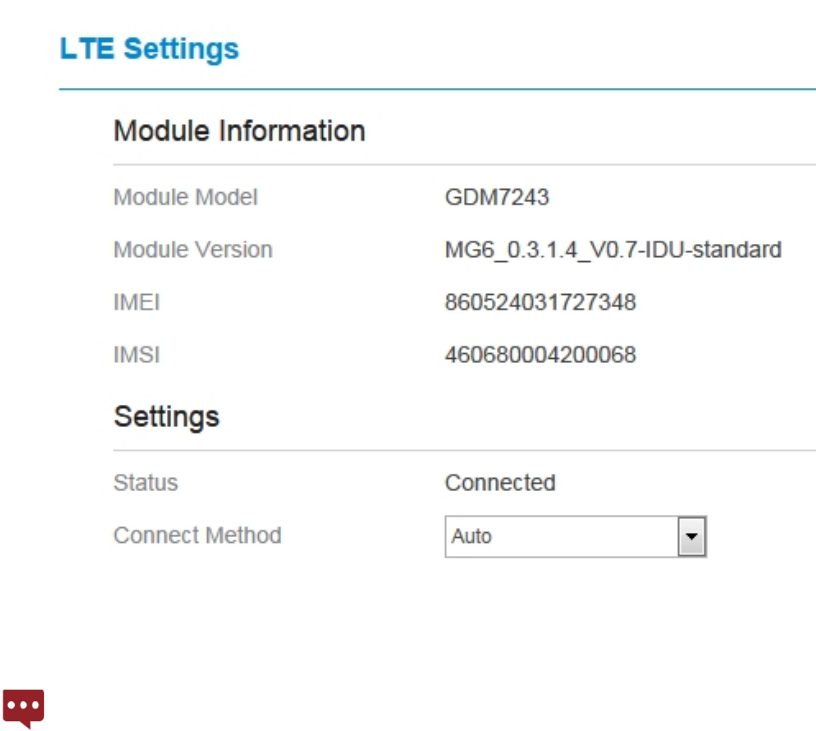This screenshot has height=731, width=816.
Task: Click the Module Information section heading
Action: (x=239, y=131)
